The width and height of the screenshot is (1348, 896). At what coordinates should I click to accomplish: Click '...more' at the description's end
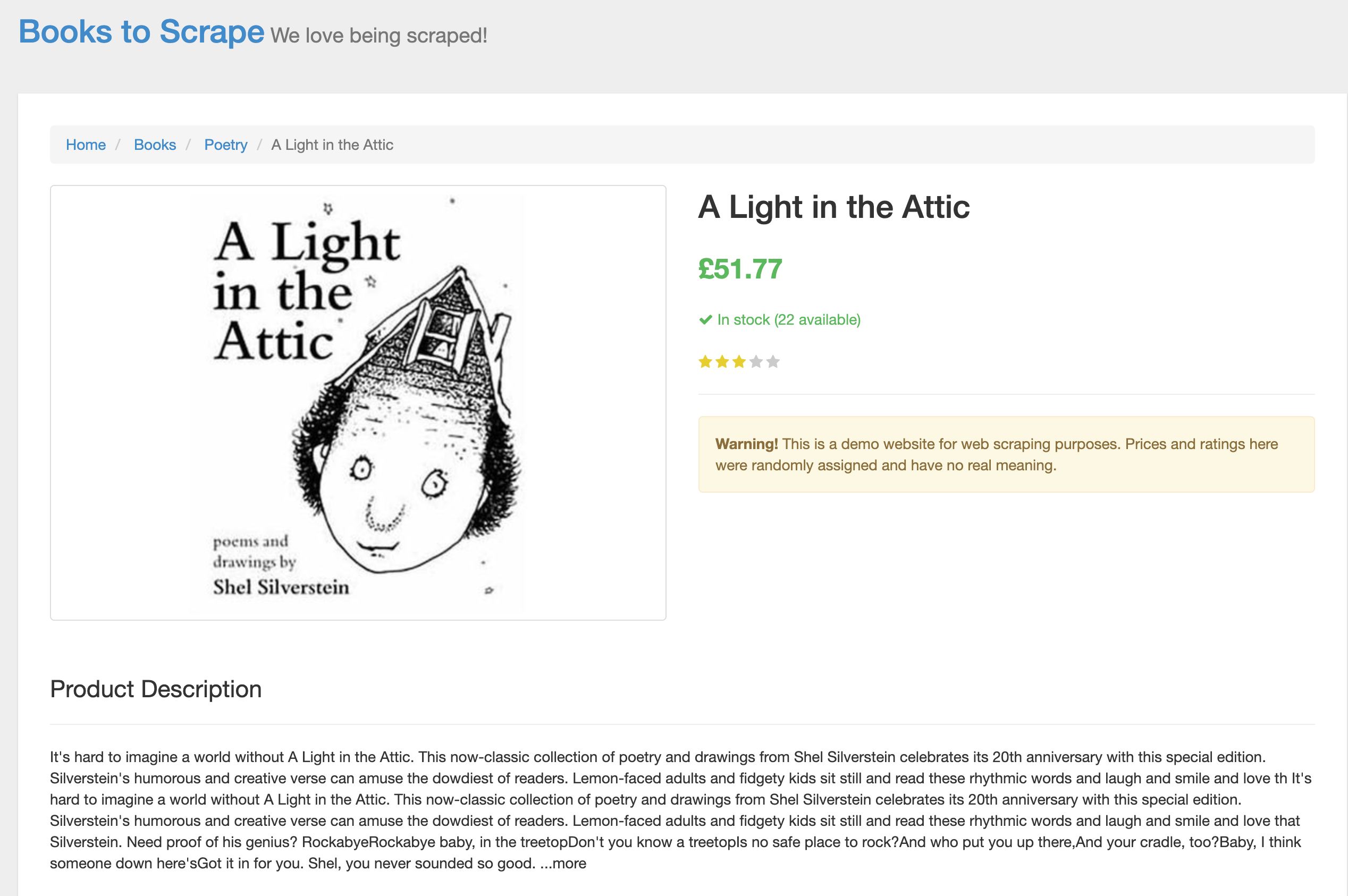coord(563,863)
